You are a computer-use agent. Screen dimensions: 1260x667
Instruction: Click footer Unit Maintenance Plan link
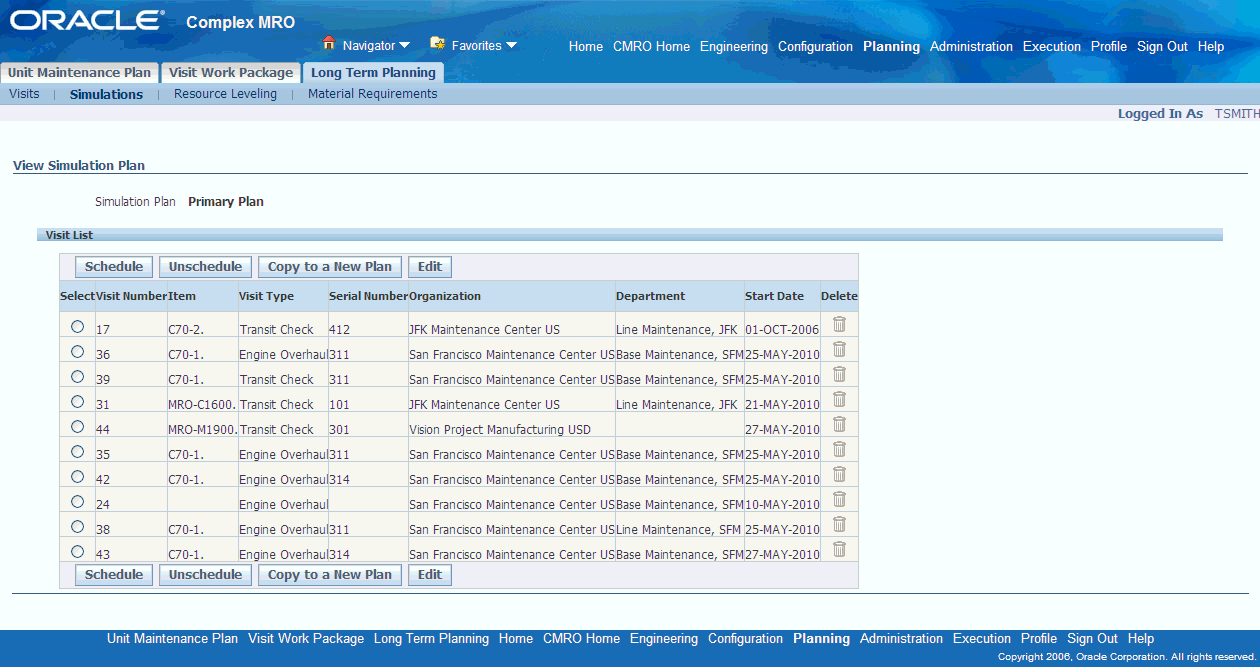(x=173, y=639)
